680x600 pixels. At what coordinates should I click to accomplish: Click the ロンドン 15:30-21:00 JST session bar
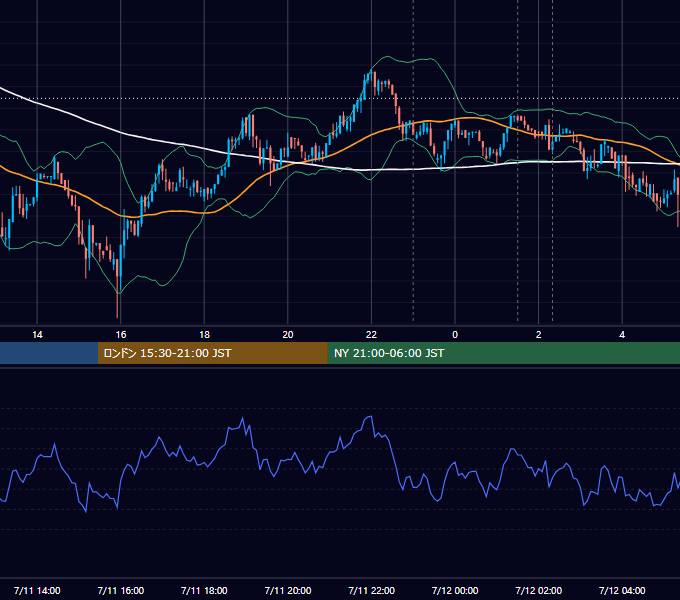[x=212, y=353]
